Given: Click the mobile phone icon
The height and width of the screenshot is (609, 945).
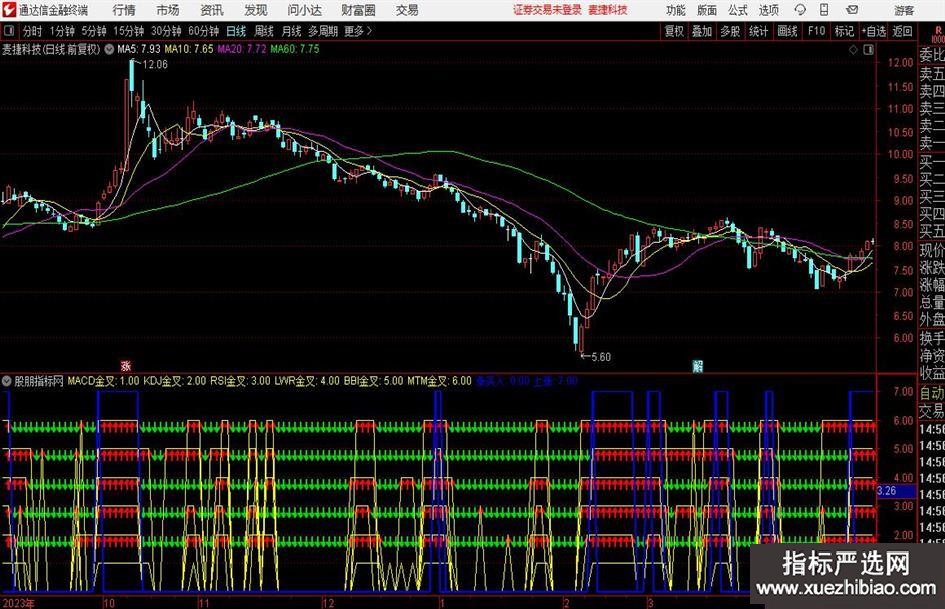Looking at the screenshot, I should coord(824,10).
